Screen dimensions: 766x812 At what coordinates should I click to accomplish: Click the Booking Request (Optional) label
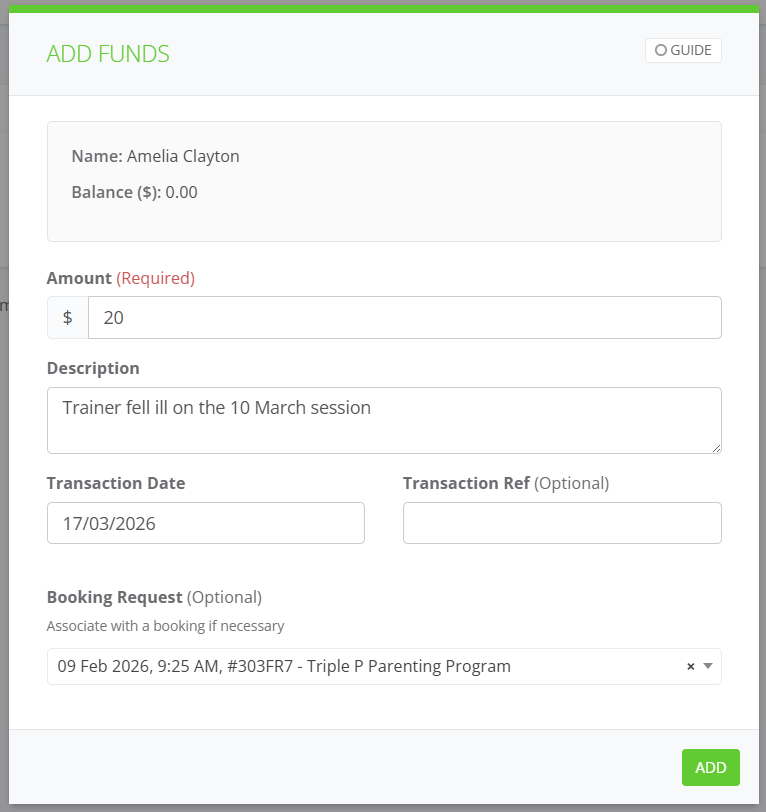(x=154, y=597)
